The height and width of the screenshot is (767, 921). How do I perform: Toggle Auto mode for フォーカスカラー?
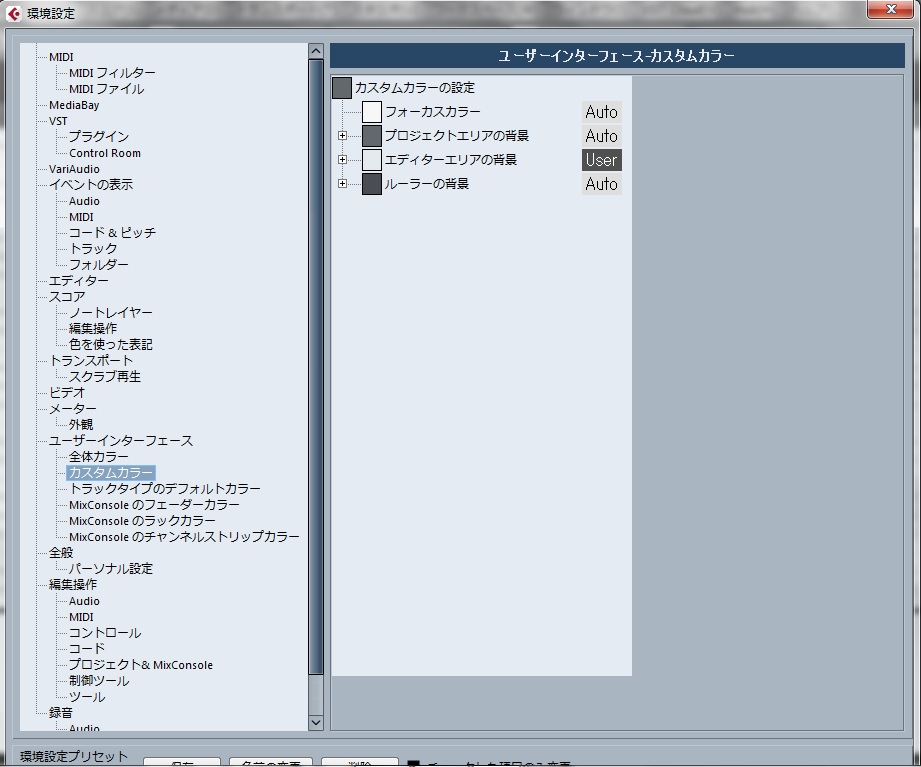coord(601,112)
